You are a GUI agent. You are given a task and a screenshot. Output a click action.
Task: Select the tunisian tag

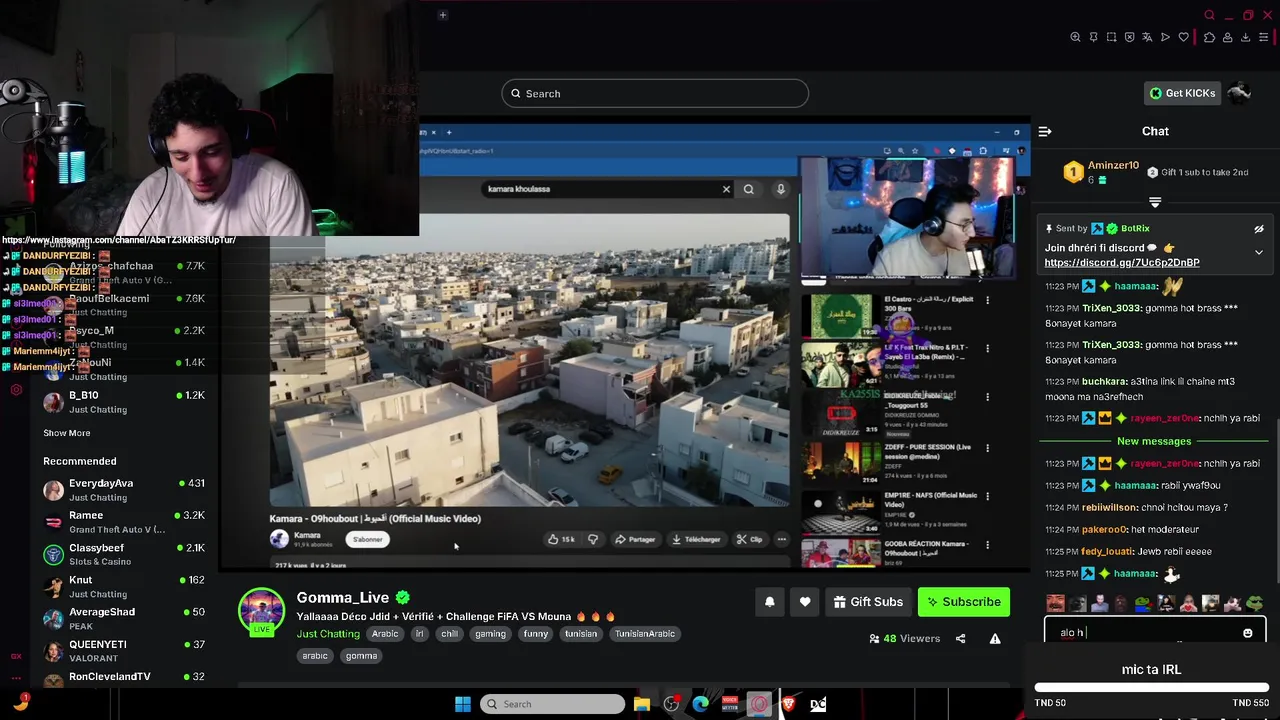pyautogui.click(x=581, y=634)
